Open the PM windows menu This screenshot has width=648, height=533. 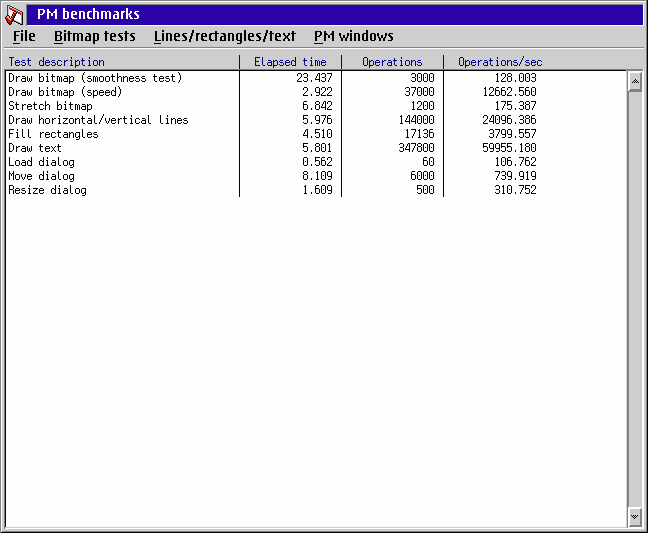pos(354,36)
